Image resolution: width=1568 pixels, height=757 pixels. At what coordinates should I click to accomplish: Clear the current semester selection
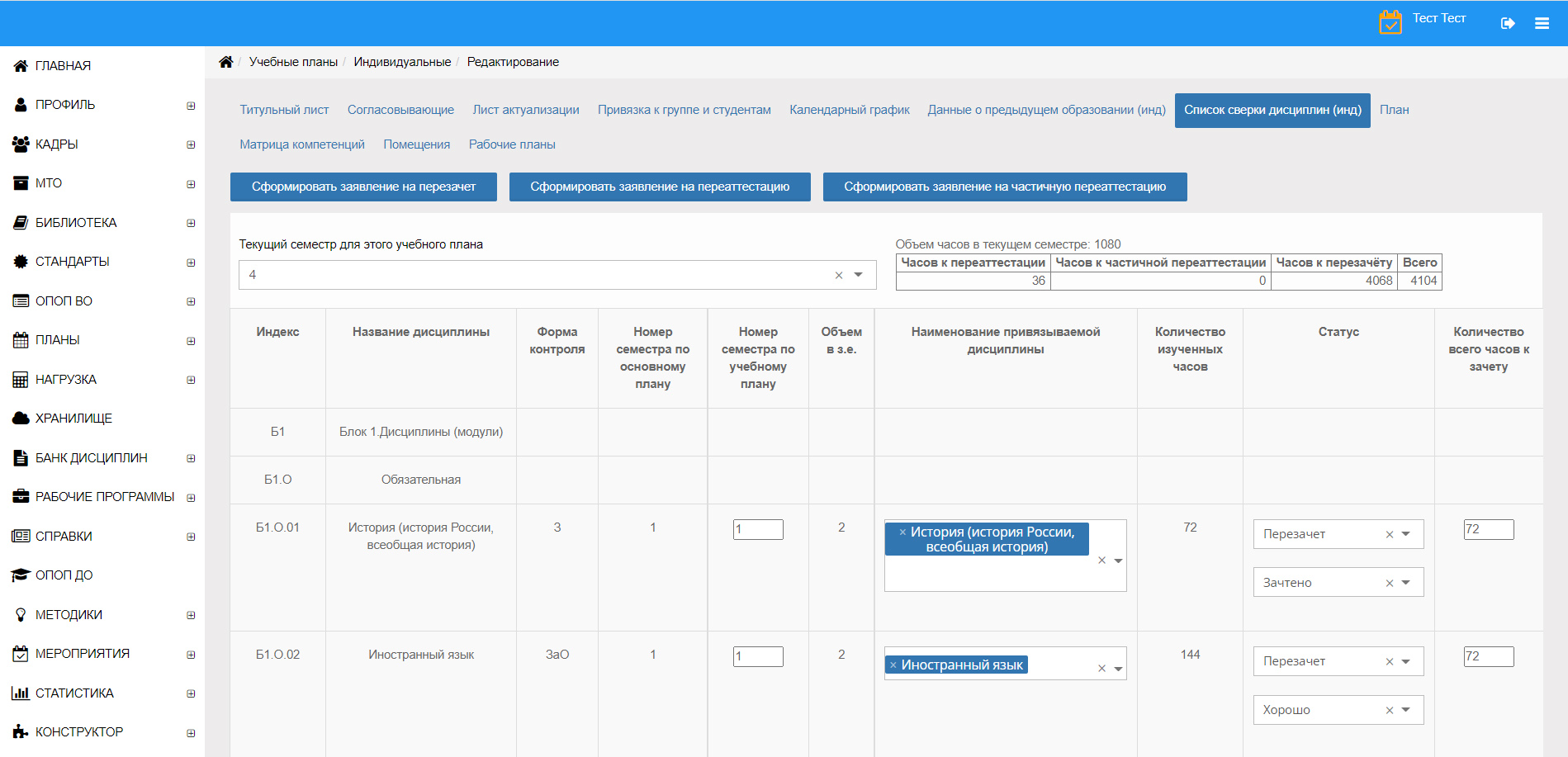pyautogui.click(x=839, y=275)
